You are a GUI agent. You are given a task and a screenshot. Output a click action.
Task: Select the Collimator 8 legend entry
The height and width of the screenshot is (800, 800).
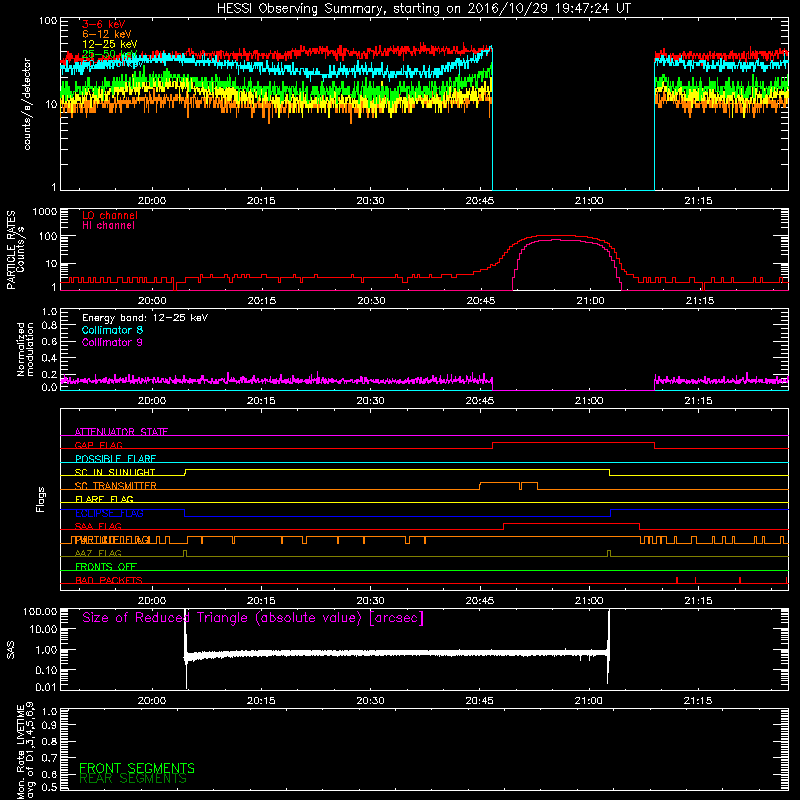(x=112, y=330)
